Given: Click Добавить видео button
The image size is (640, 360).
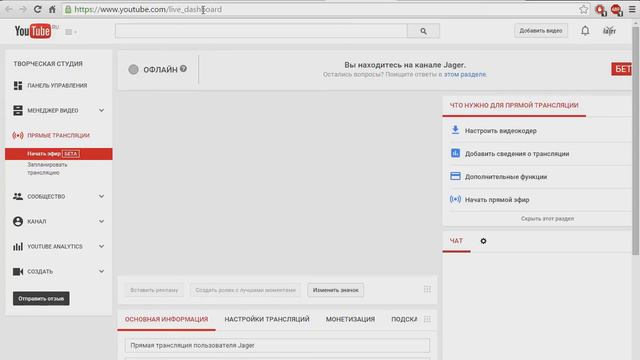Looking at the screenshot, I should (x=541, y=31).
